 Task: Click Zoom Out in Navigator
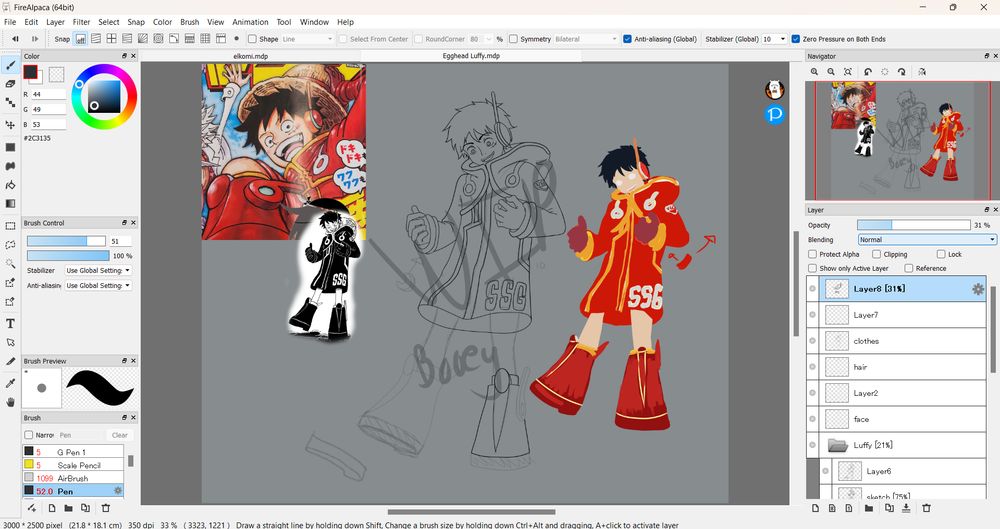(x=831, y=72)
